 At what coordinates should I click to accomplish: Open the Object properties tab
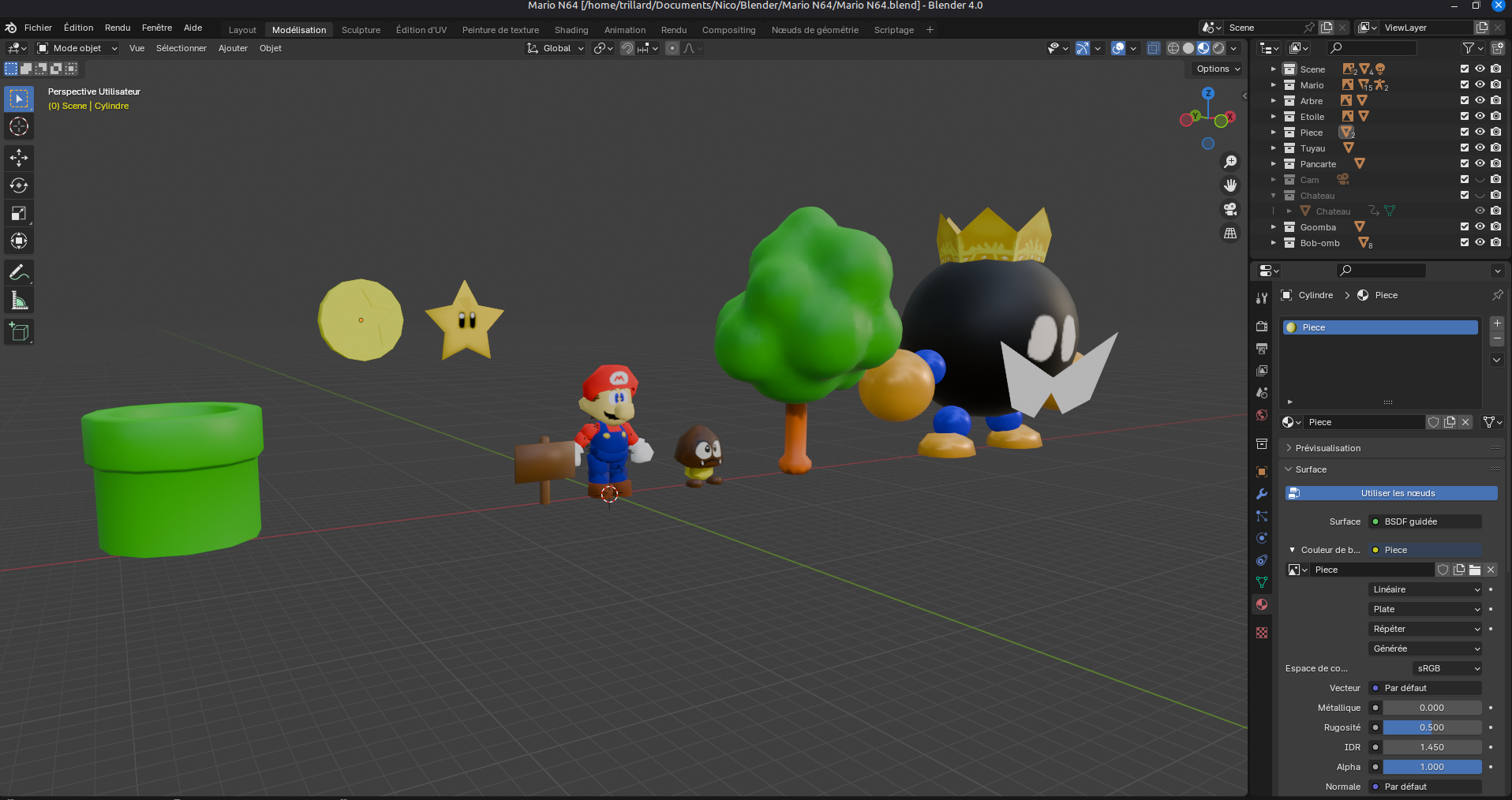point(1262,472)
